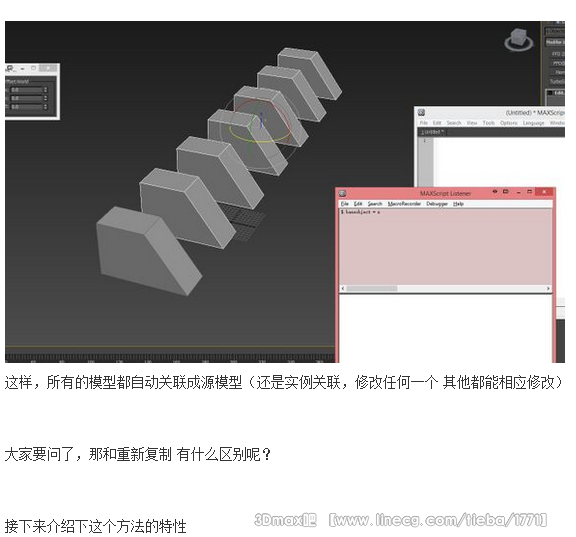This screenshot has height=537, width=576.
Task: Click the MAXScript editor window title icon
Action: [x=421, y=112]
